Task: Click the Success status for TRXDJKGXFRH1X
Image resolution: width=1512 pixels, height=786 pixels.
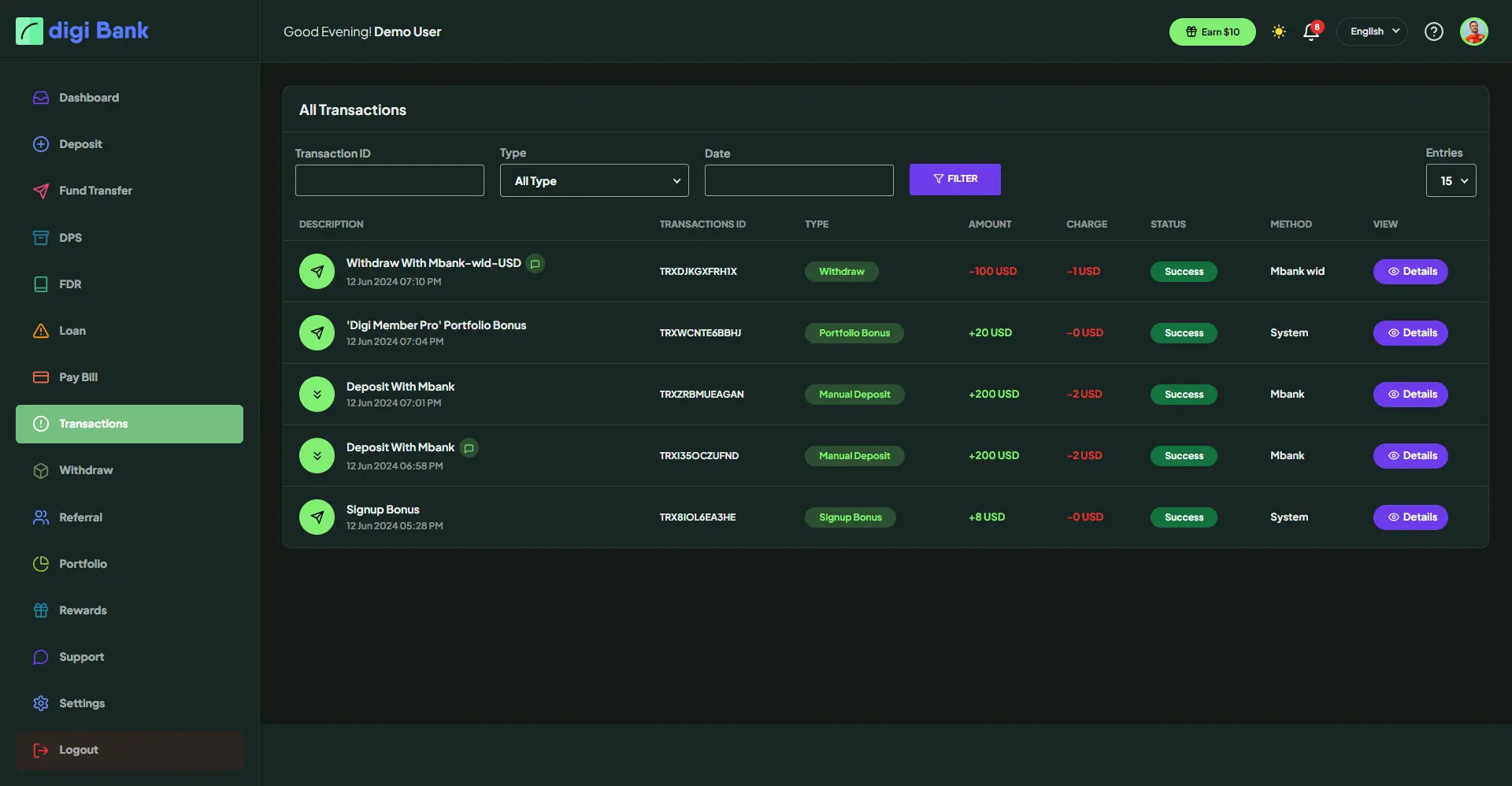Action: pos(1184,272)
